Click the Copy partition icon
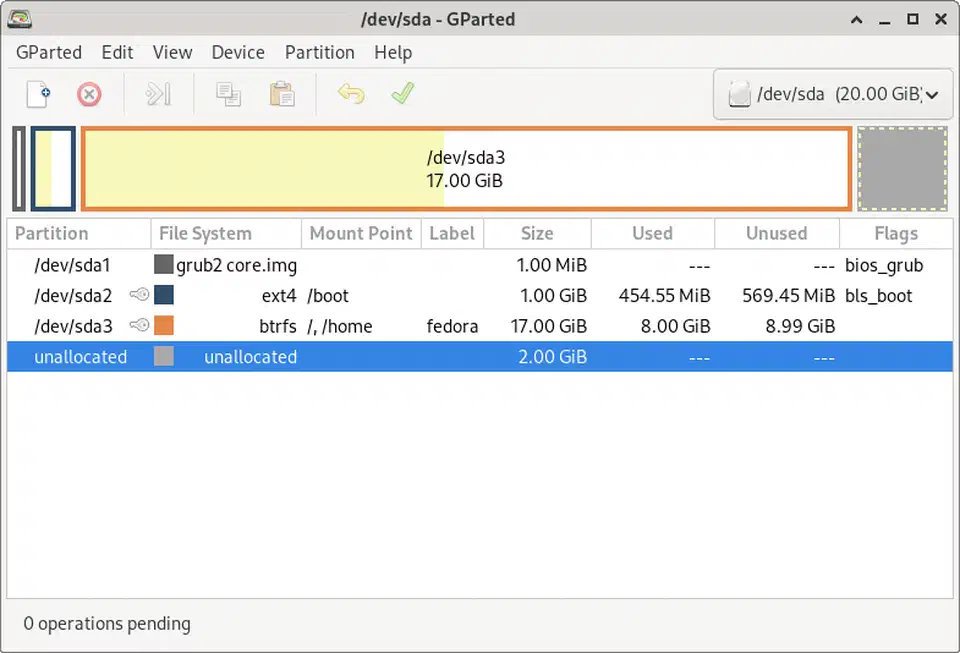 [x=228, y=94]
